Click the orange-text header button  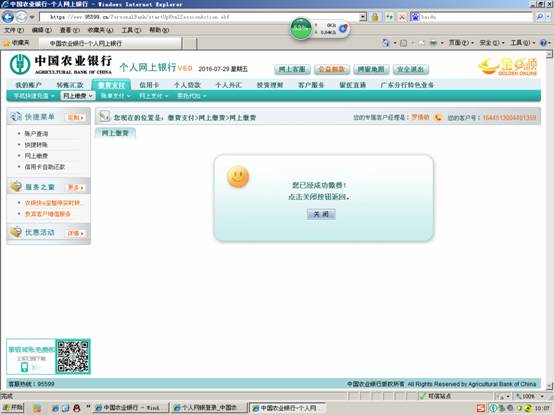tap(331, 69)
